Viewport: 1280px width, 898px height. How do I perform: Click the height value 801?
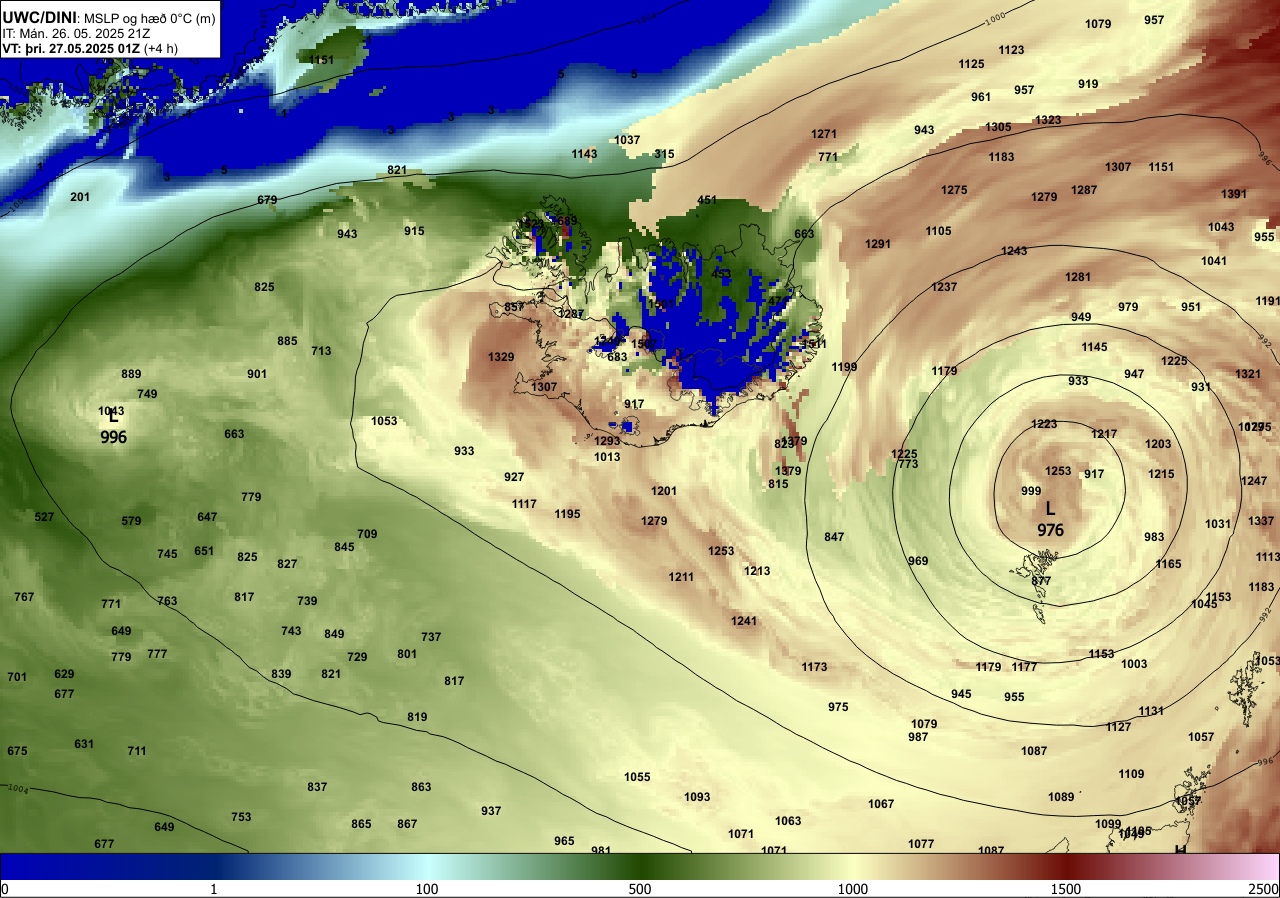[x=407, y=654]
